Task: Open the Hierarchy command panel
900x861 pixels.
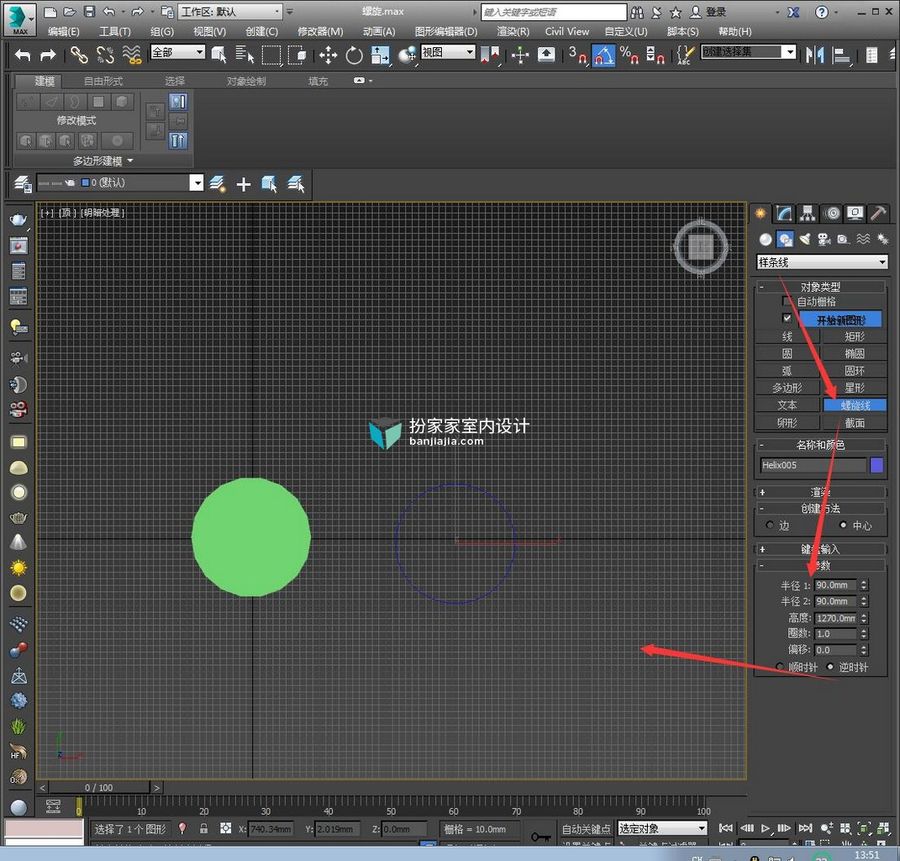Action: (808, 214)
